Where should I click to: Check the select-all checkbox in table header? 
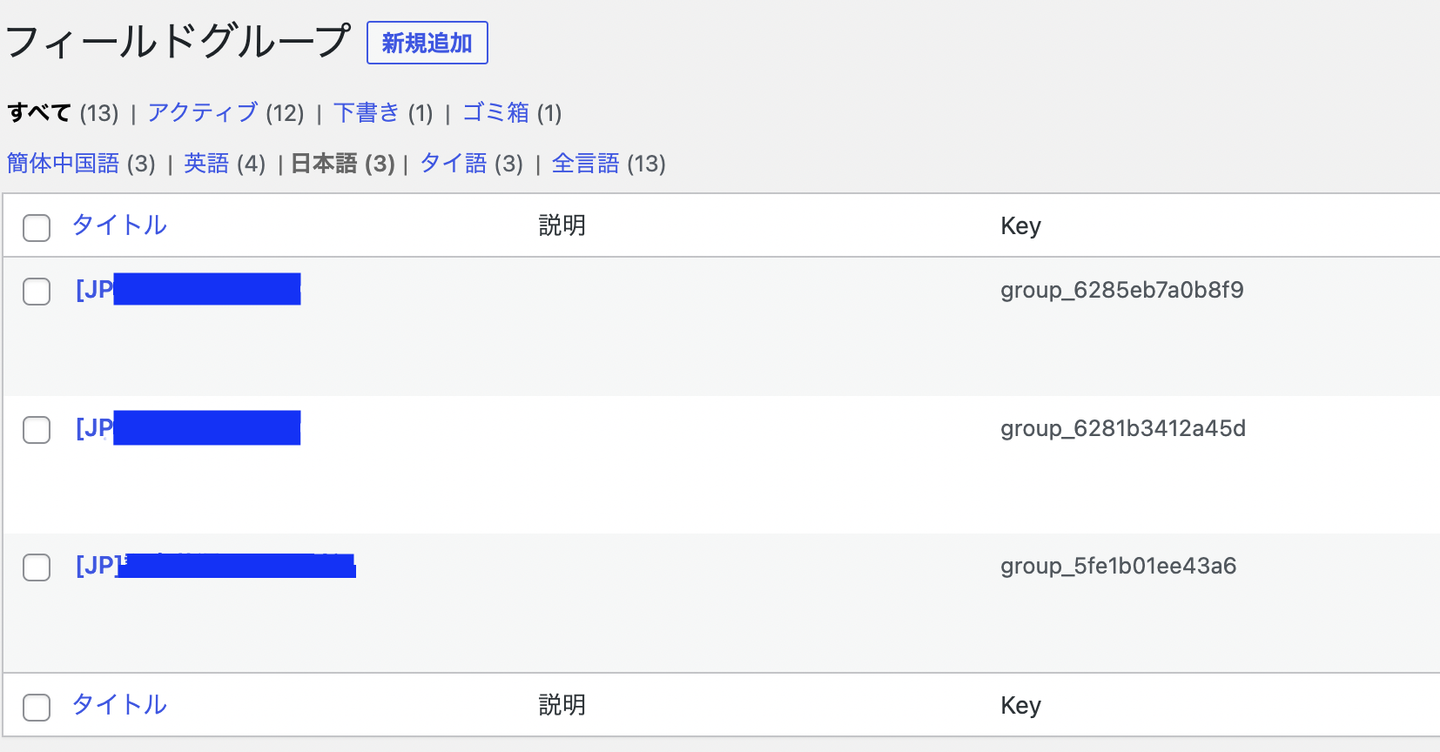pos(37,228)
